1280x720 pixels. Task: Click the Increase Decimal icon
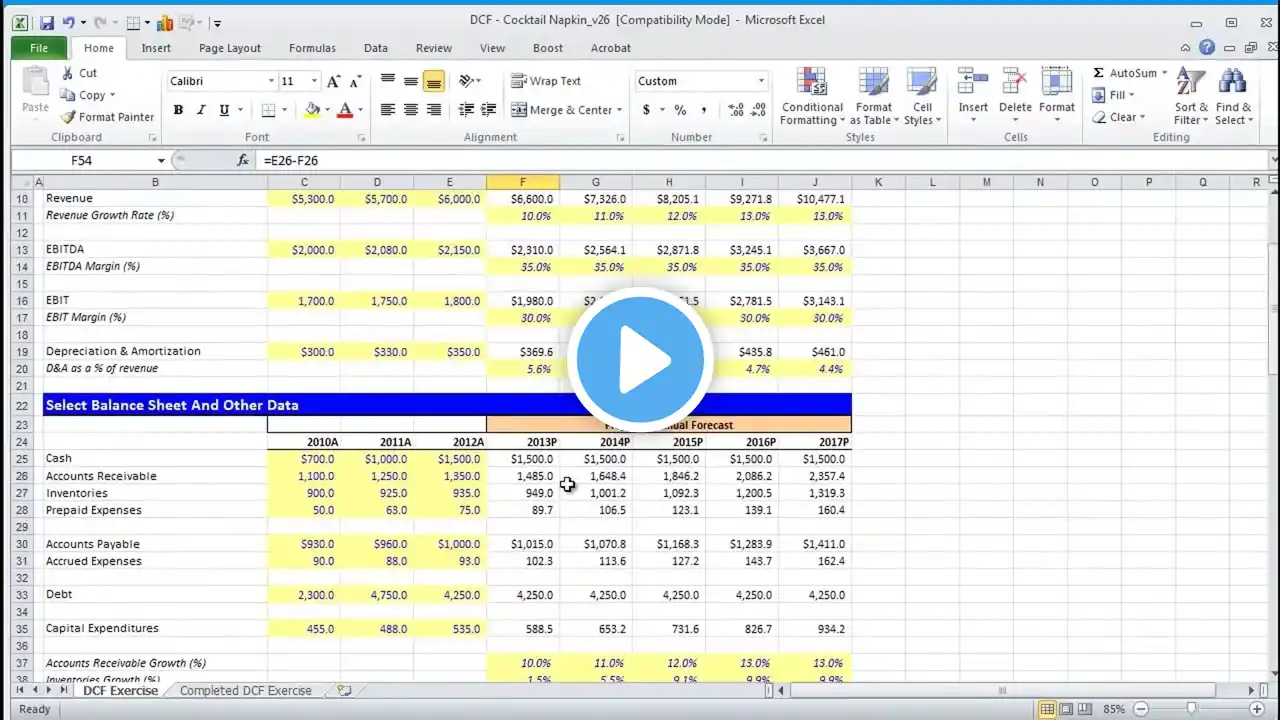click(736, 110)
